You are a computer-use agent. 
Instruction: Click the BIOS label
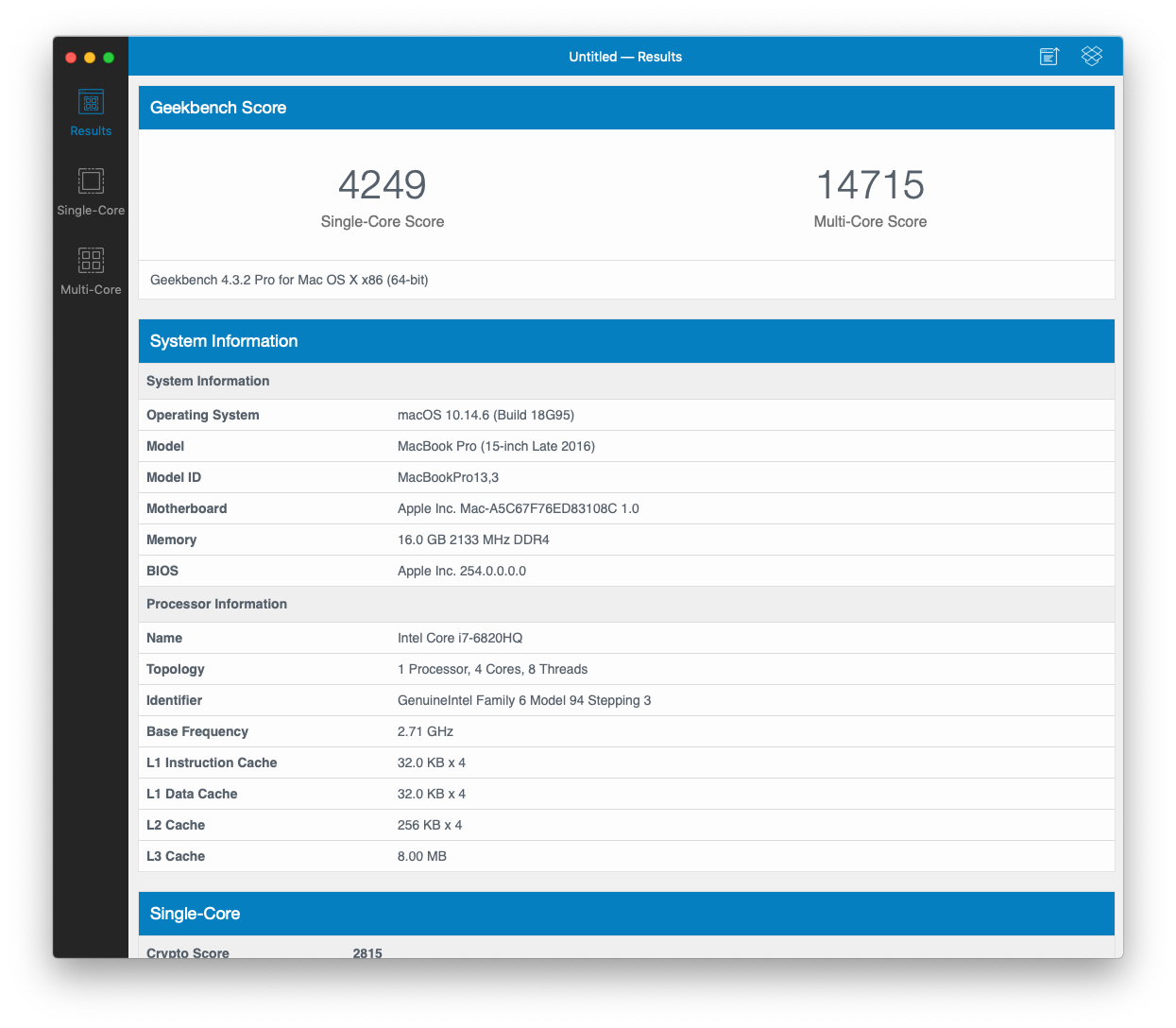coord(162,571)
